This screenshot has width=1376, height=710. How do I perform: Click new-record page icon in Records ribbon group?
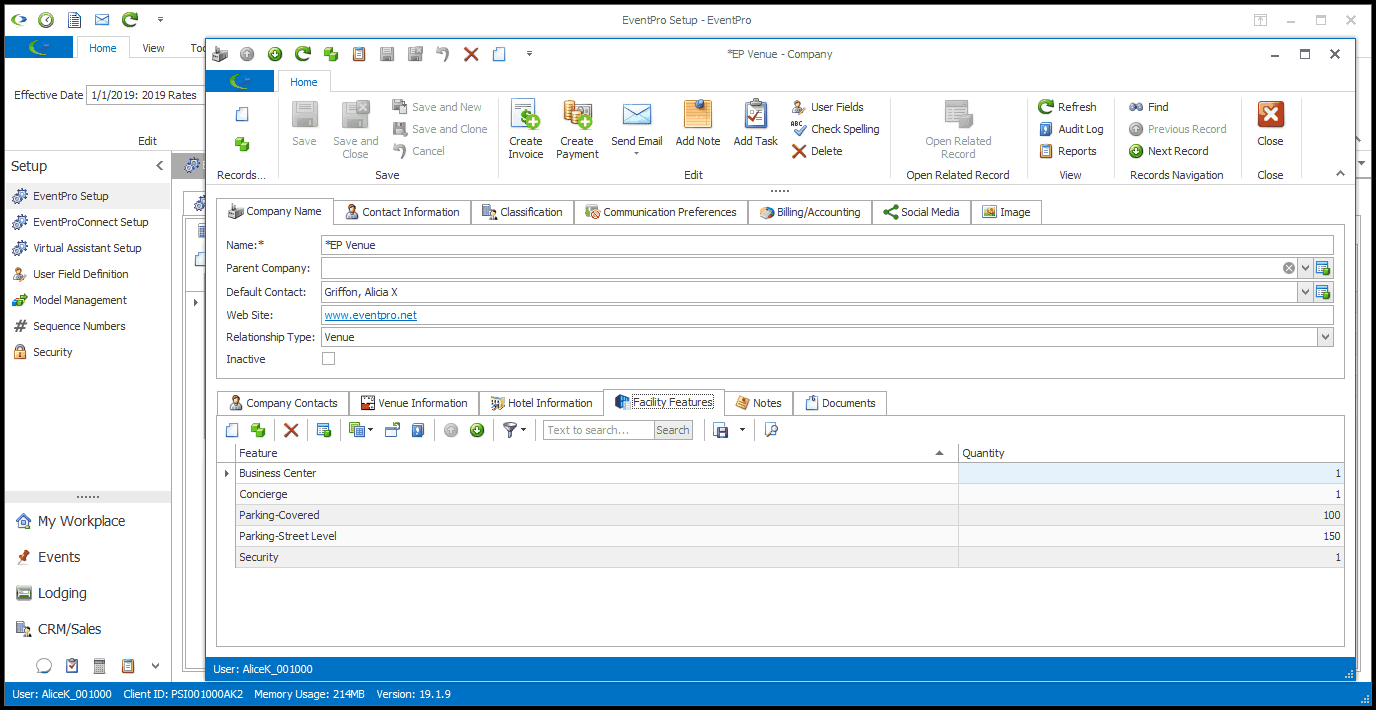pyautogui.click(x=241, y=115)
